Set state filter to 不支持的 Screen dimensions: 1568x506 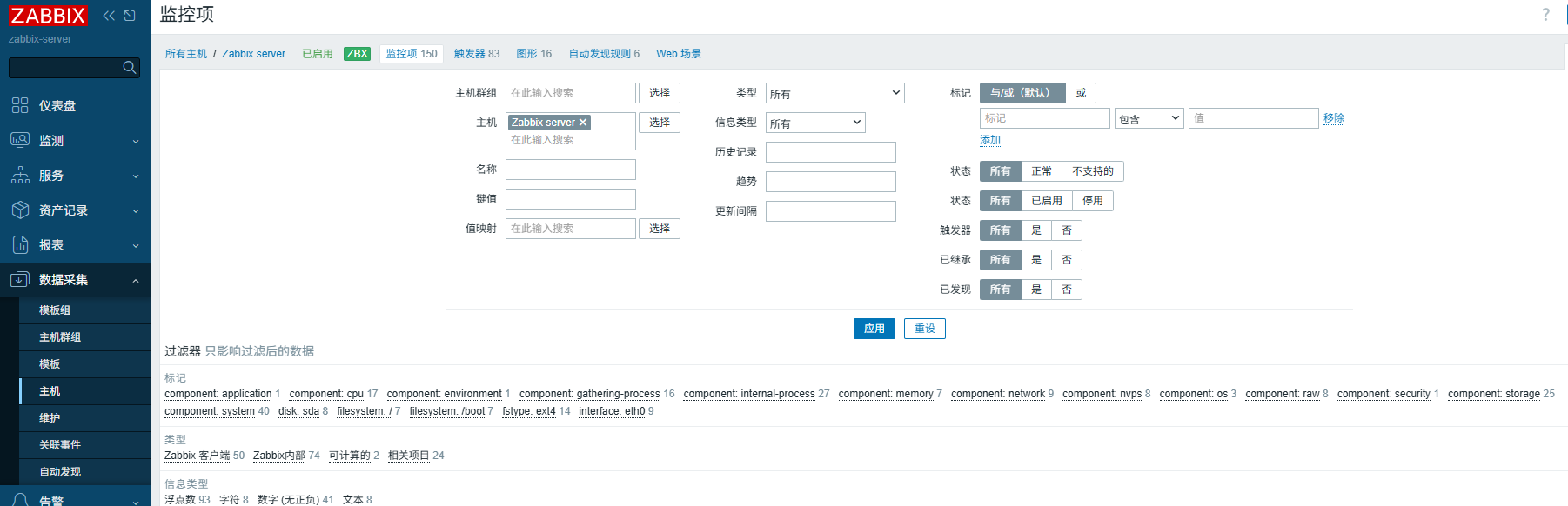(1093, 171)
